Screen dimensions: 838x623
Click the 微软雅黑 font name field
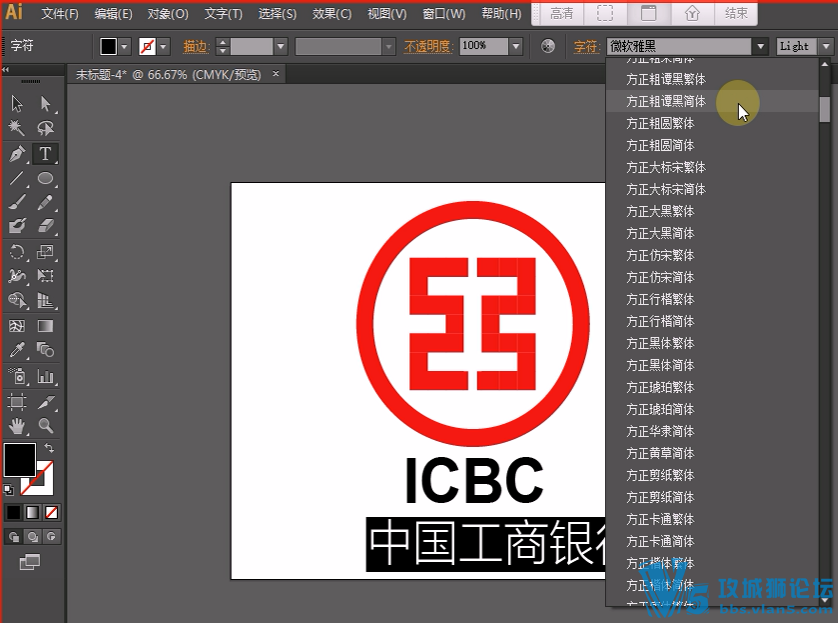(679, 47)
